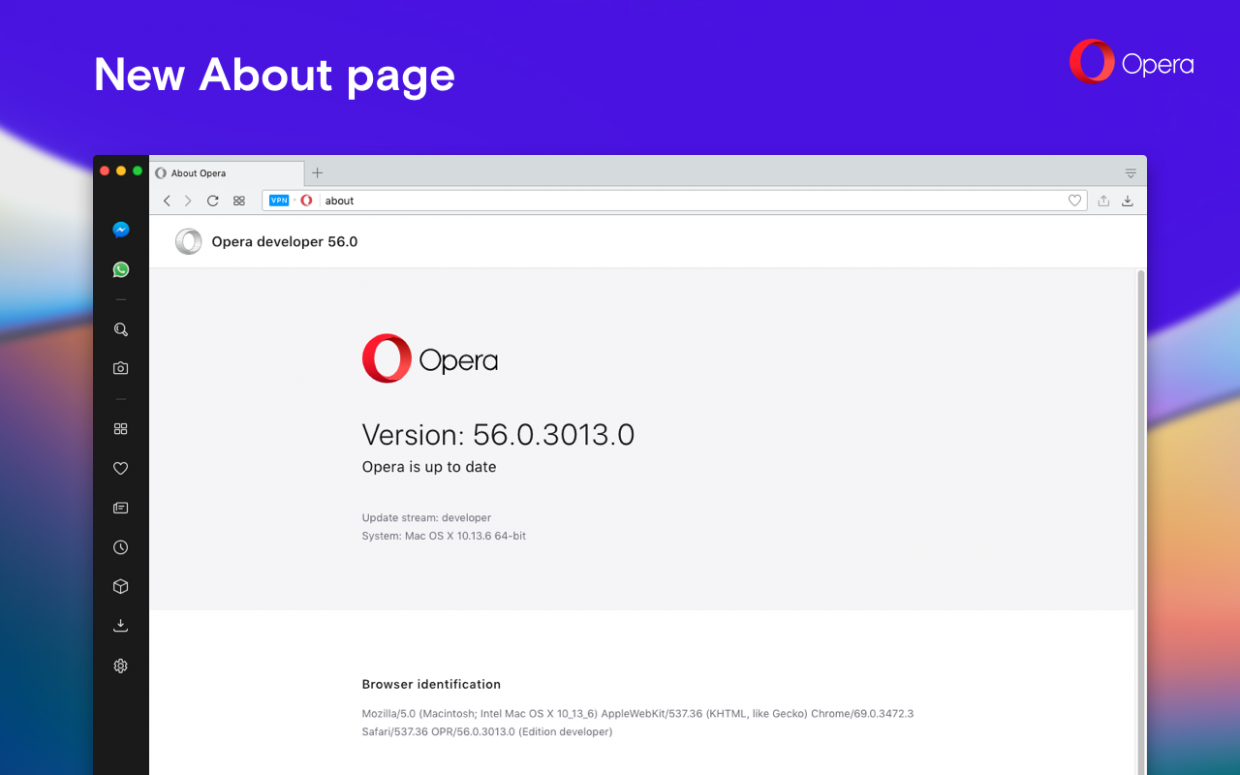The height and width of the screenshot is (775, 1240).
Task: Go back to previous page
Action: 167,201
